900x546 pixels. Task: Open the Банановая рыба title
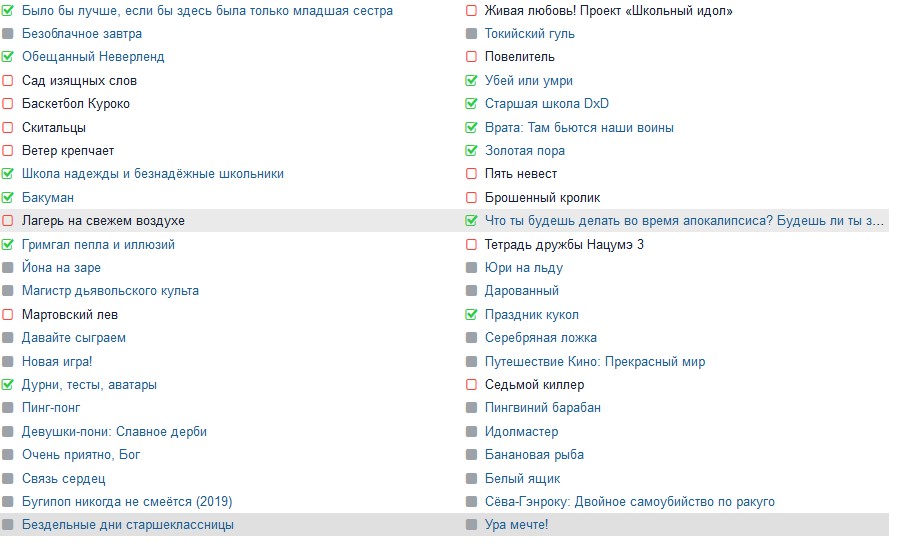pos(534,455)
